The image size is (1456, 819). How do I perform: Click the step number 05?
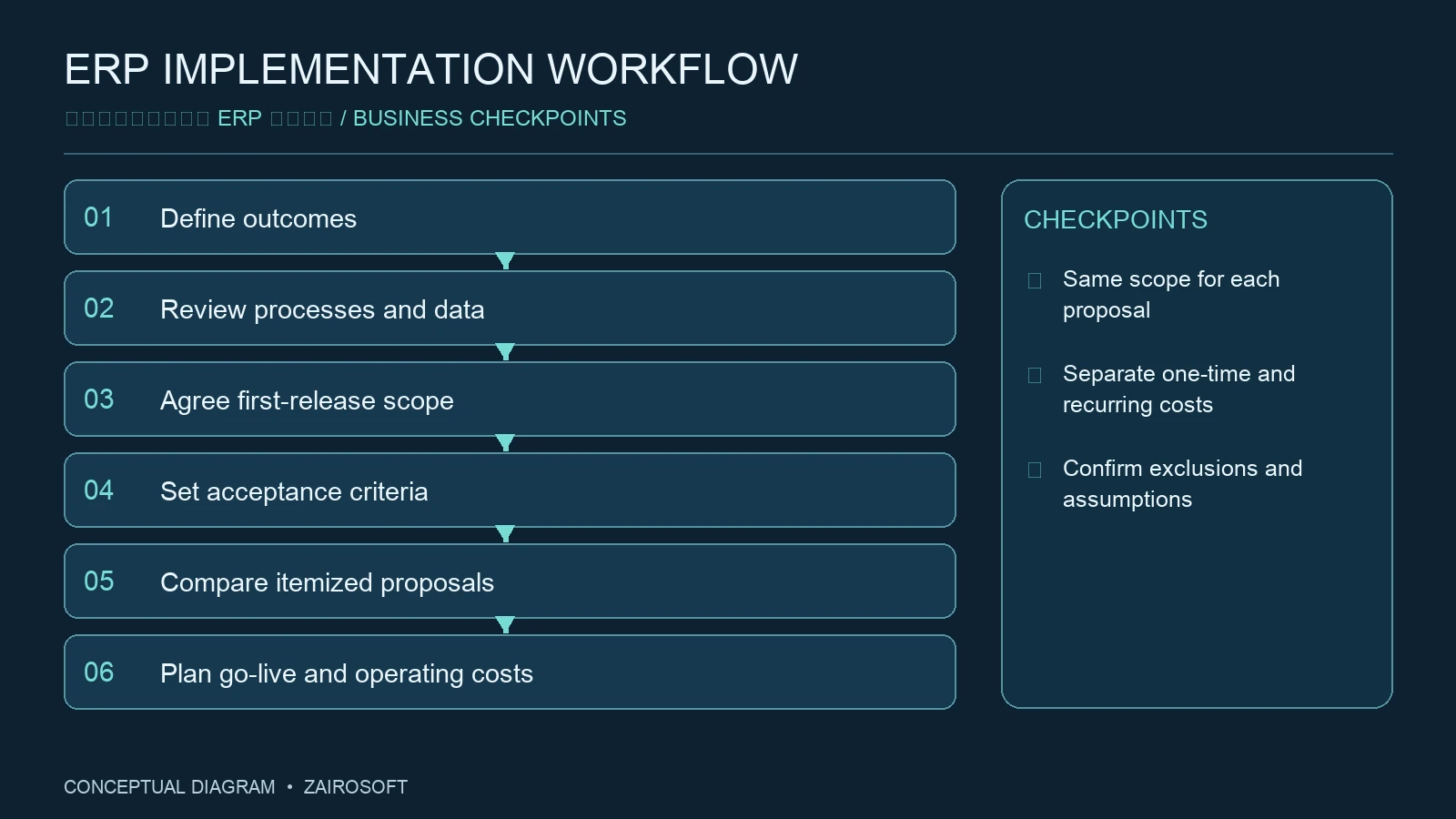pyautogui.click(x=98, y=581)
